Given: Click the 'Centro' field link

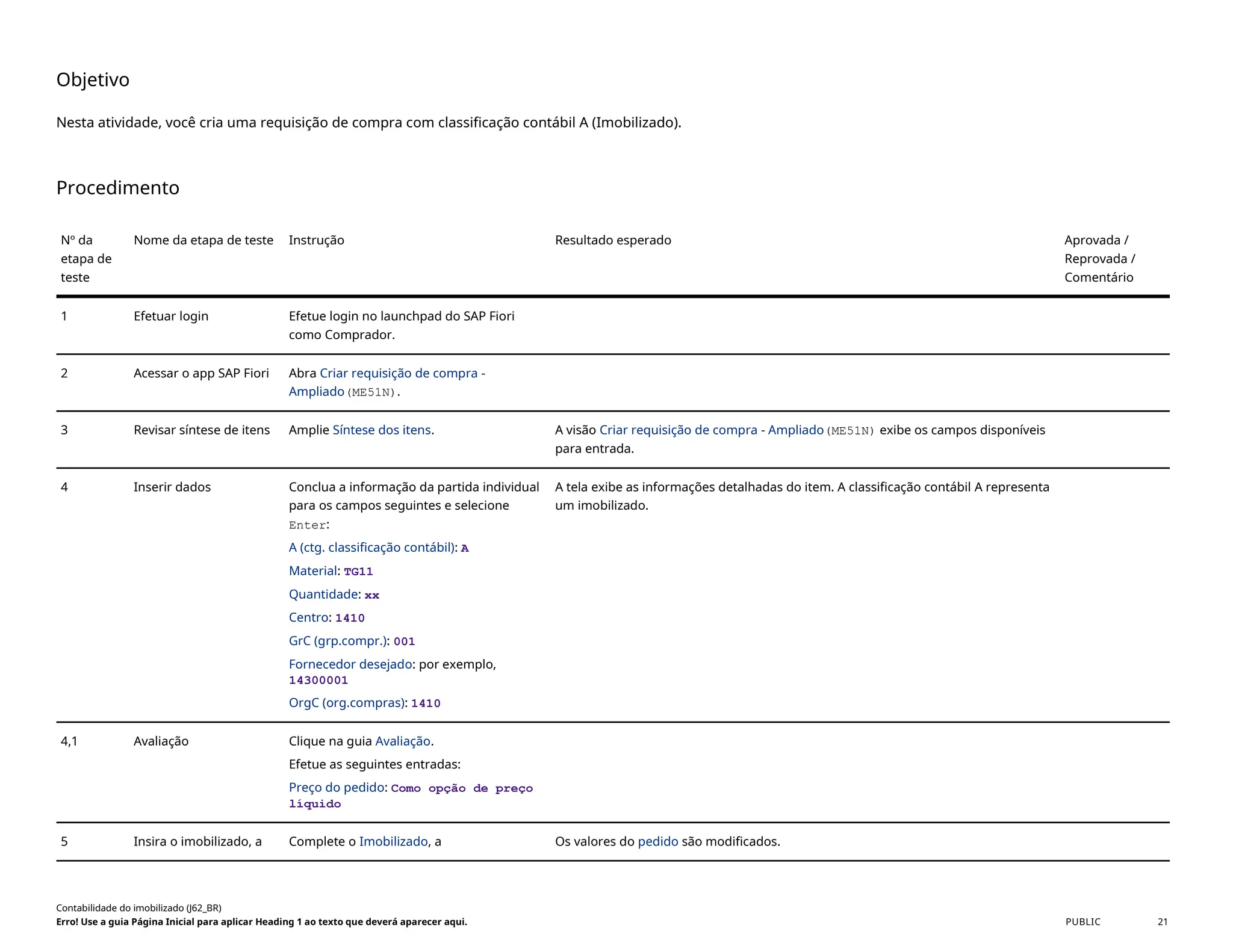Looking at the screenshot, I should coord(308,617).
